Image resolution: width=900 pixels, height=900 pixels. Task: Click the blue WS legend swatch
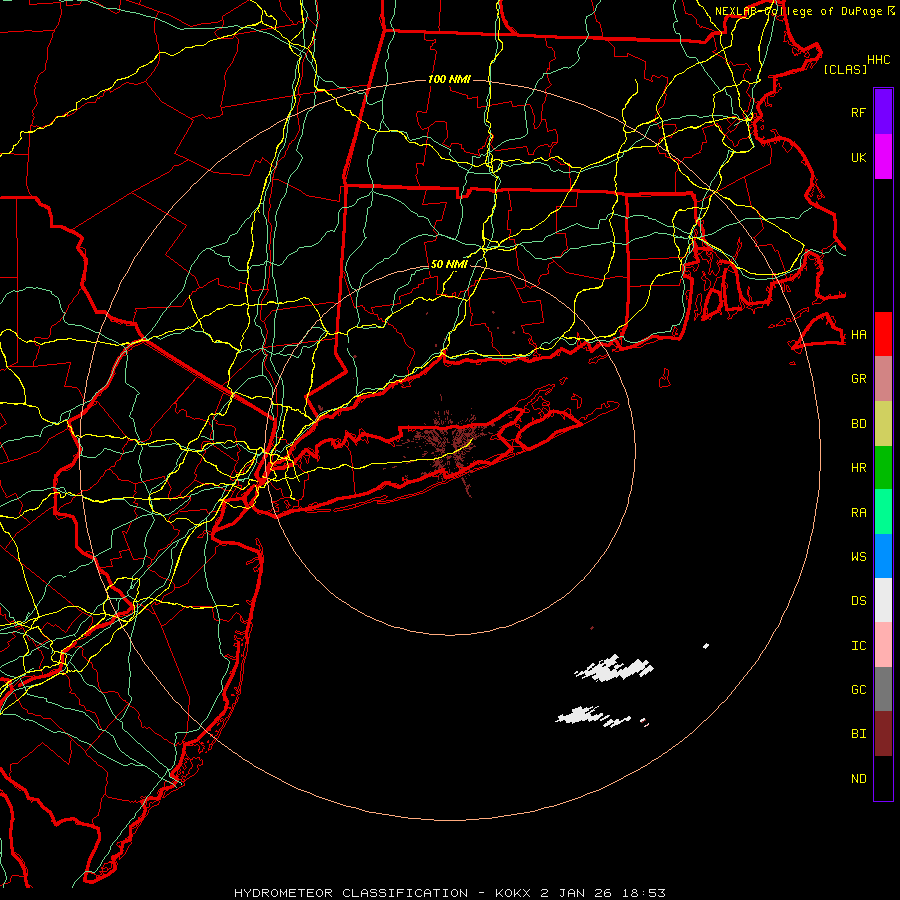883,556
